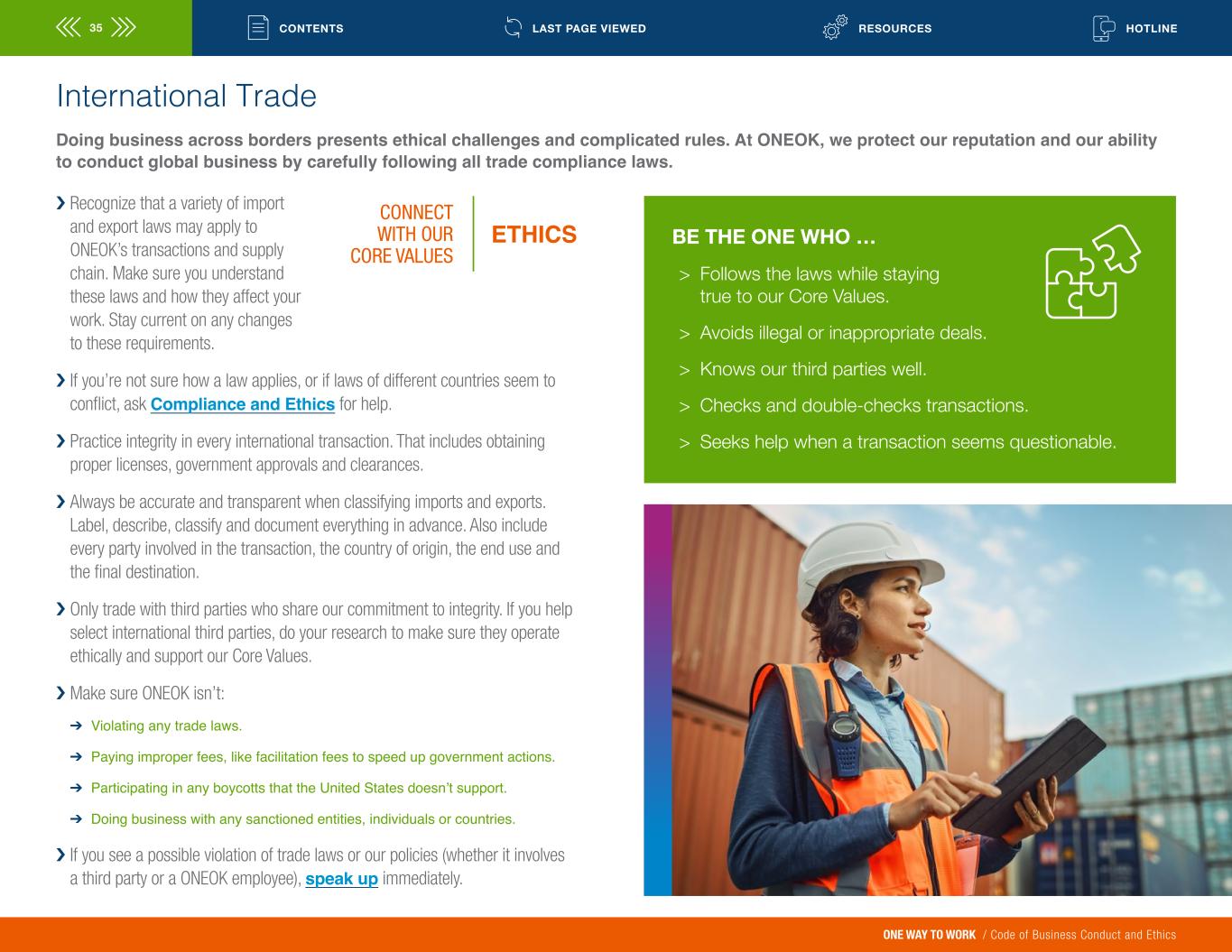This screenshot has width=1232, height=952.
Task: Click 'Avoids illegal or inappropriate deals.' line
Action: point(843,333)
